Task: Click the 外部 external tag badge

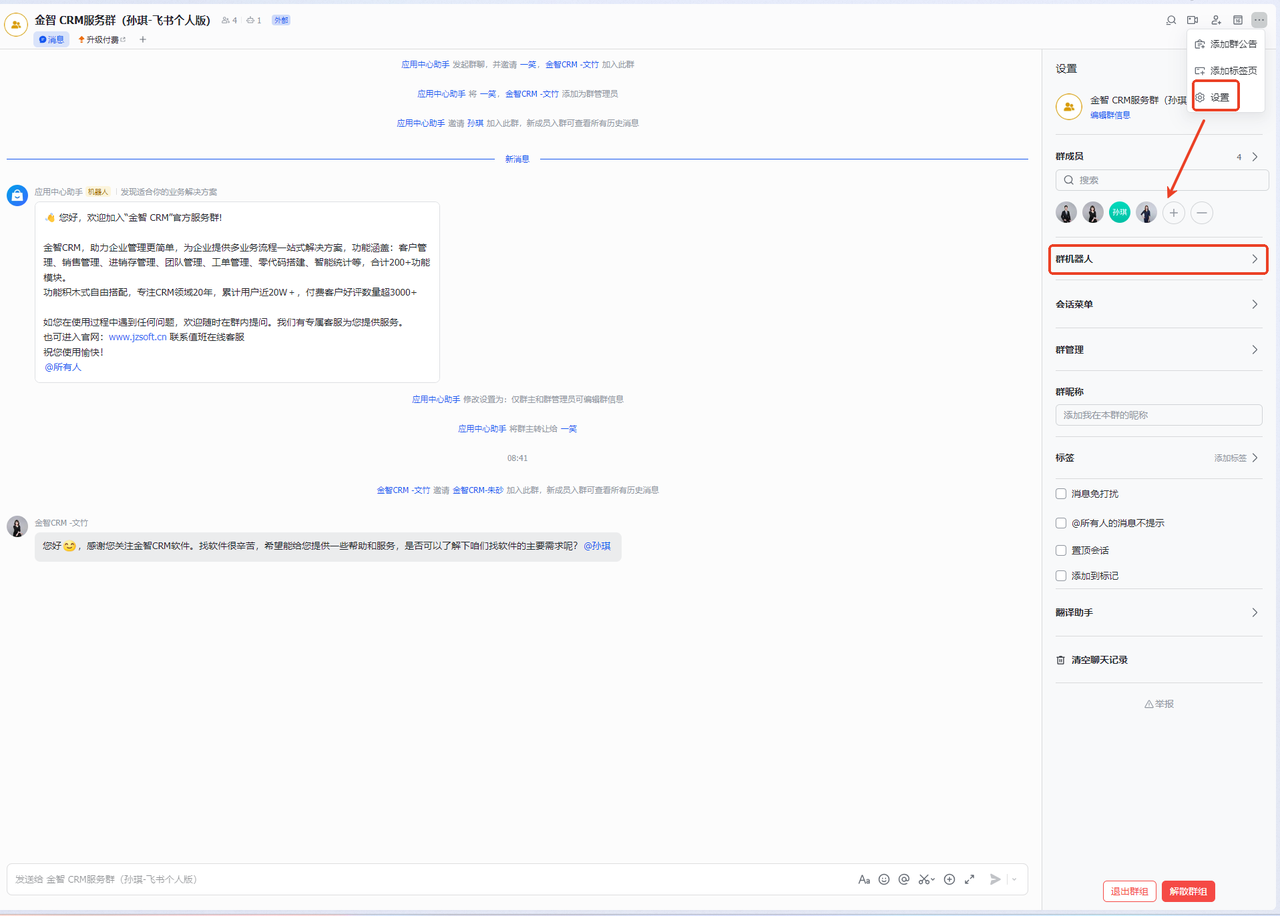Action: coord(281,20)
